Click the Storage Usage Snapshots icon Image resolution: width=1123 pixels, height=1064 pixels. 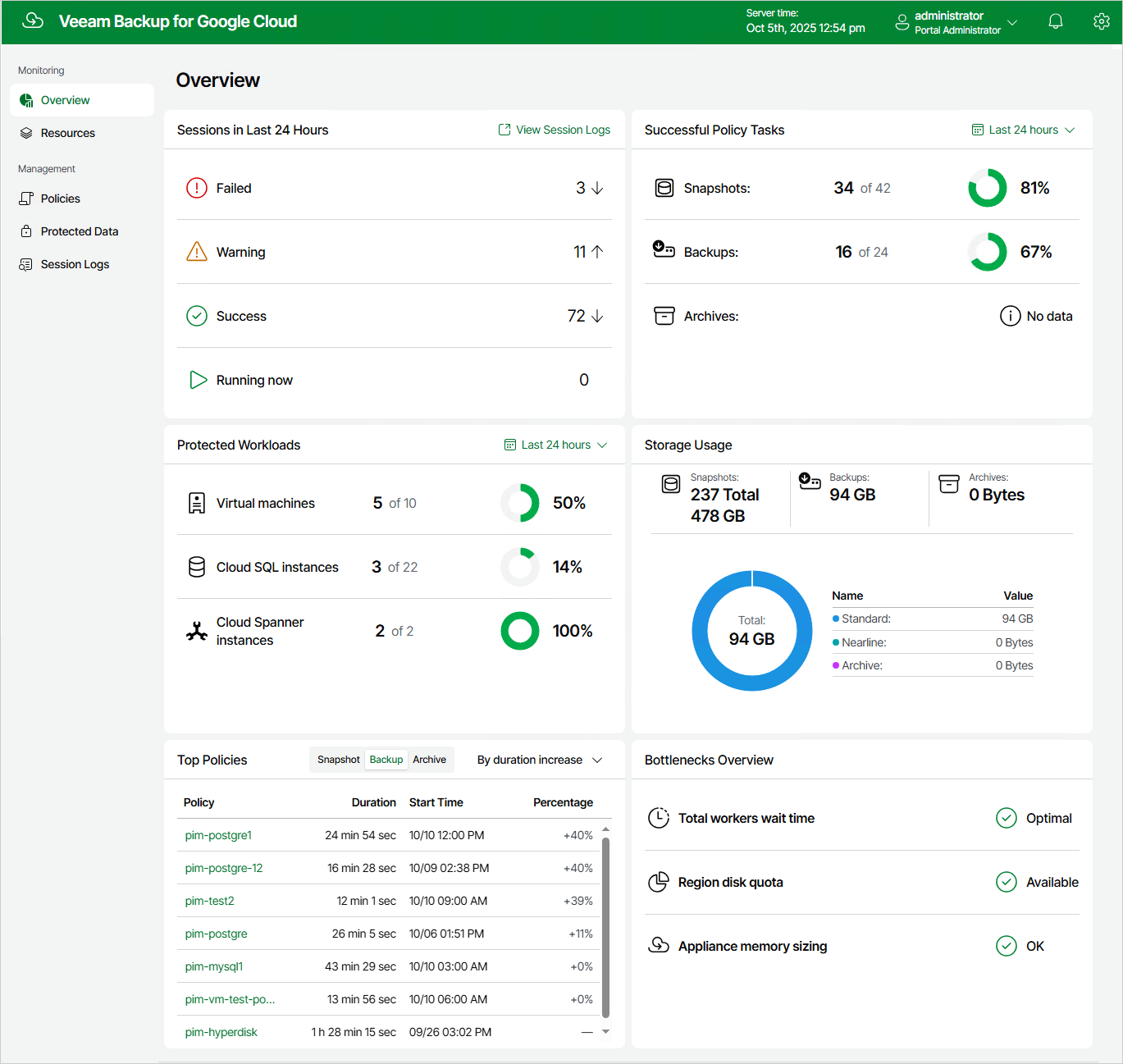[x=671, y=484]
